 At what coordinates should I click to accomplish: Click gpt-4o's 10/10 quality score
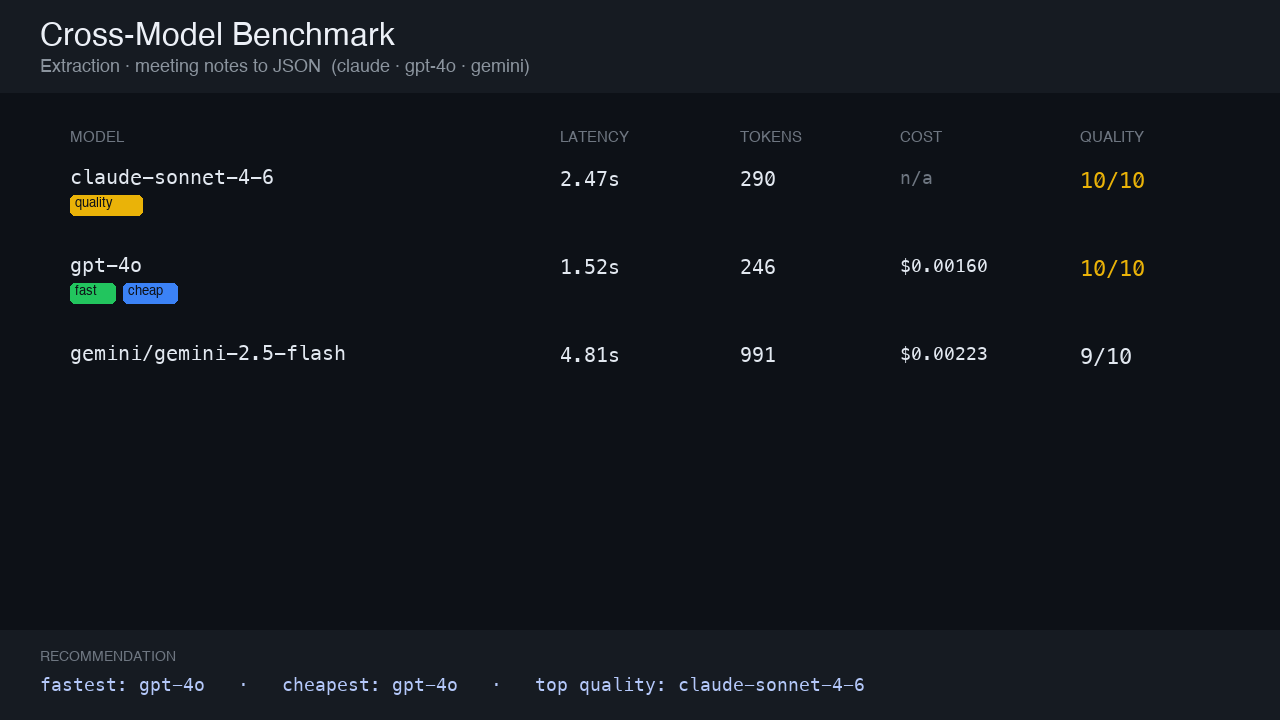pyautogui.click(x=1112, y=268)
